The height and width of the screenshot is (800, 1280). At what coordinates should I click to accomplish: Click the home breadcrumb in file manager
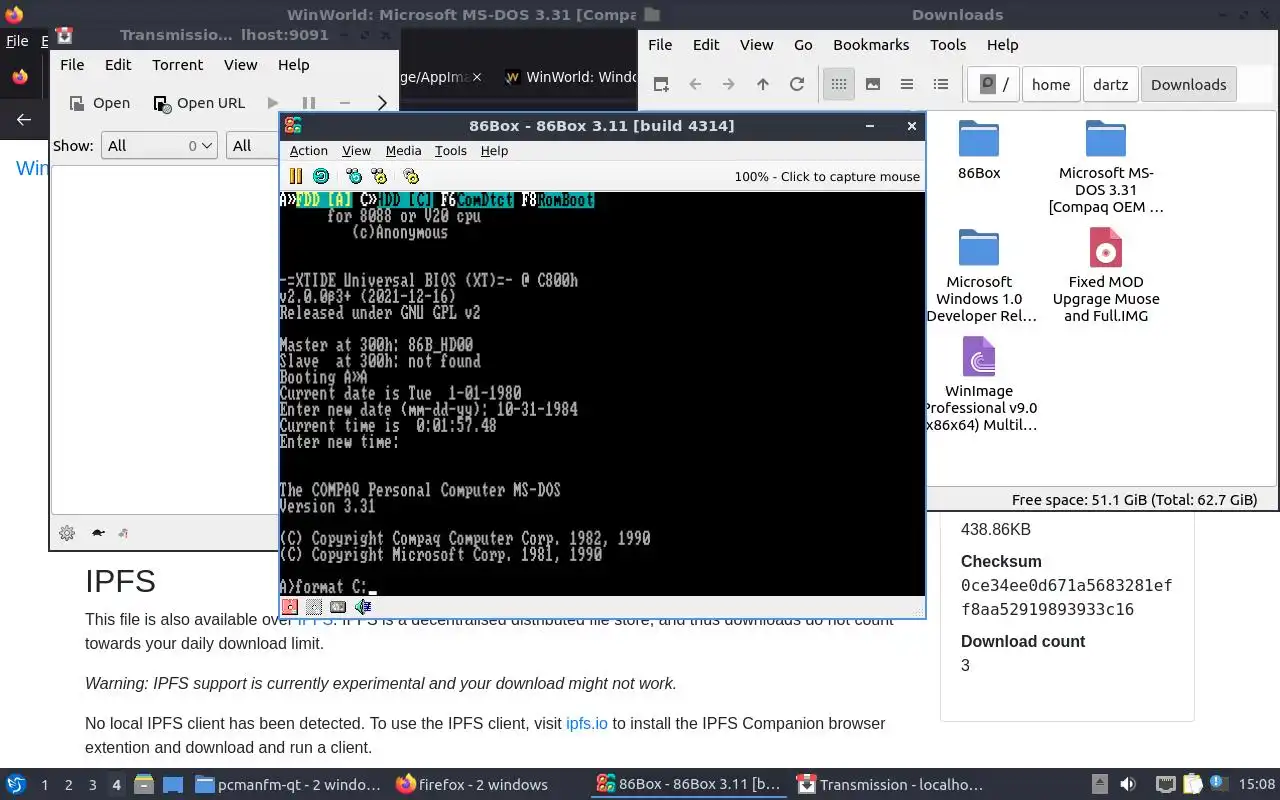pos(1051,84)
